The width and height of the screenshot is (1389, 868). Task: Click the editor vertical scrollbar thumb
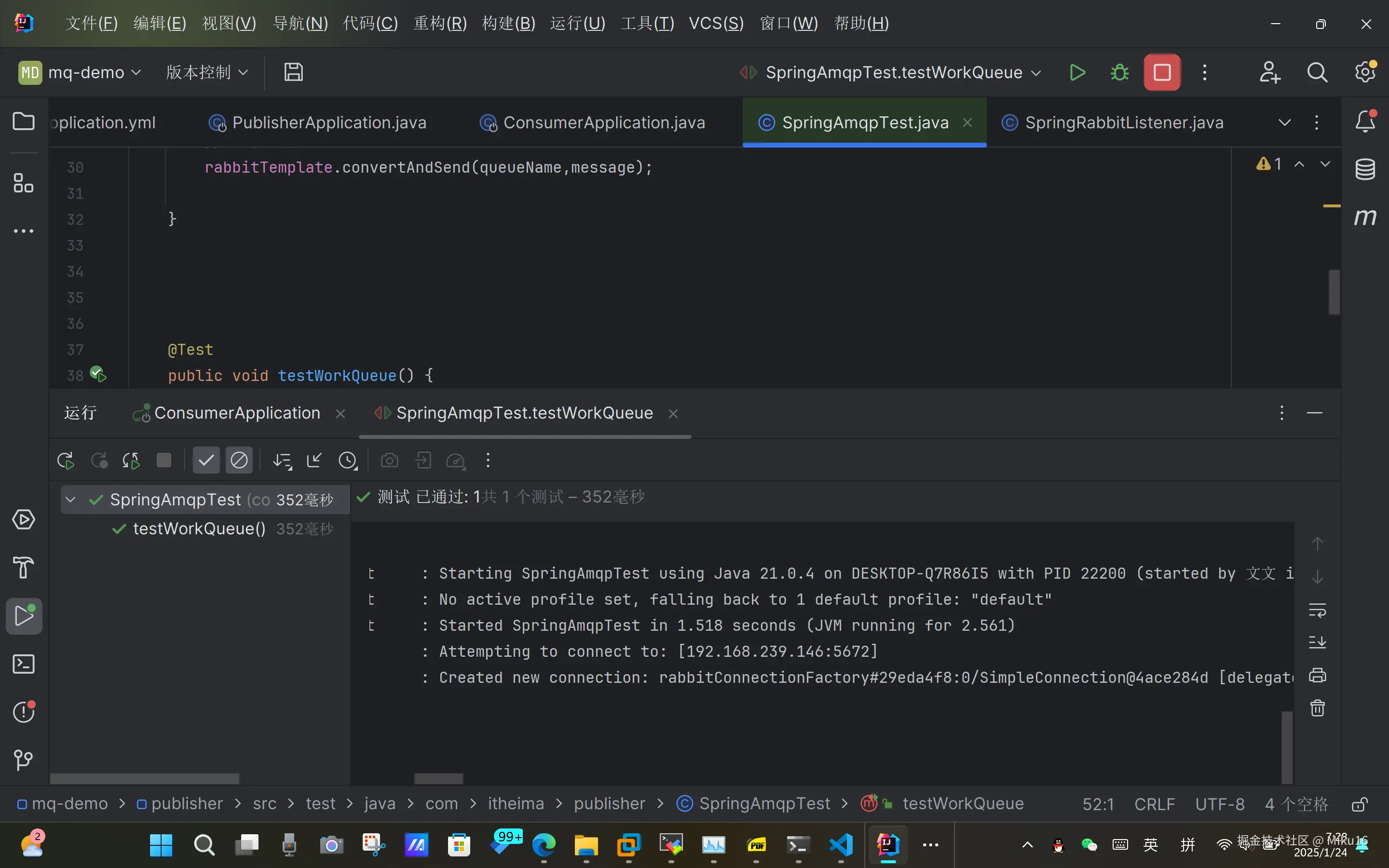1334,292
